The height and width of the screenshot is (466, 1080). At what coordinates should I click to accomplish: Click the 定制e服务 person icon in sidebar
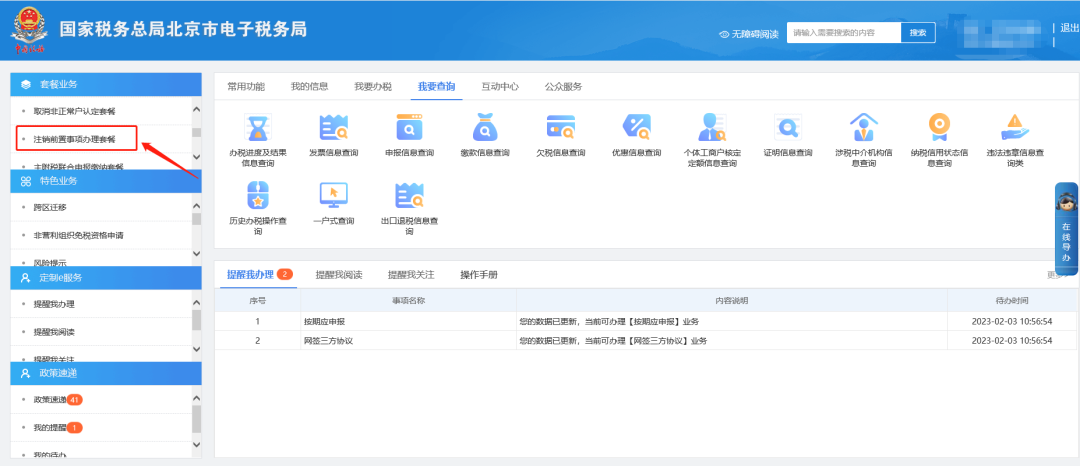[x=26, y=277]
